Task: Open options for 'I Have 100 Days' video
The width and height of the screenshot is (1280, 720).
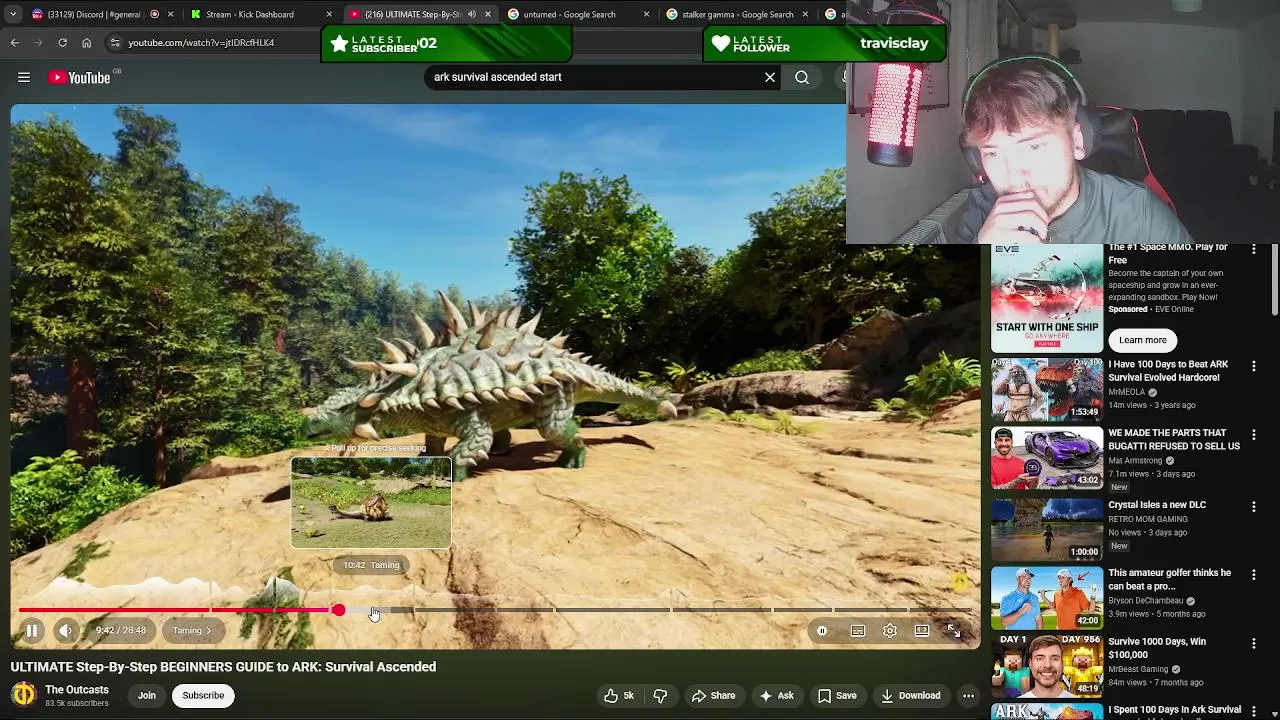Action: 1254,367
